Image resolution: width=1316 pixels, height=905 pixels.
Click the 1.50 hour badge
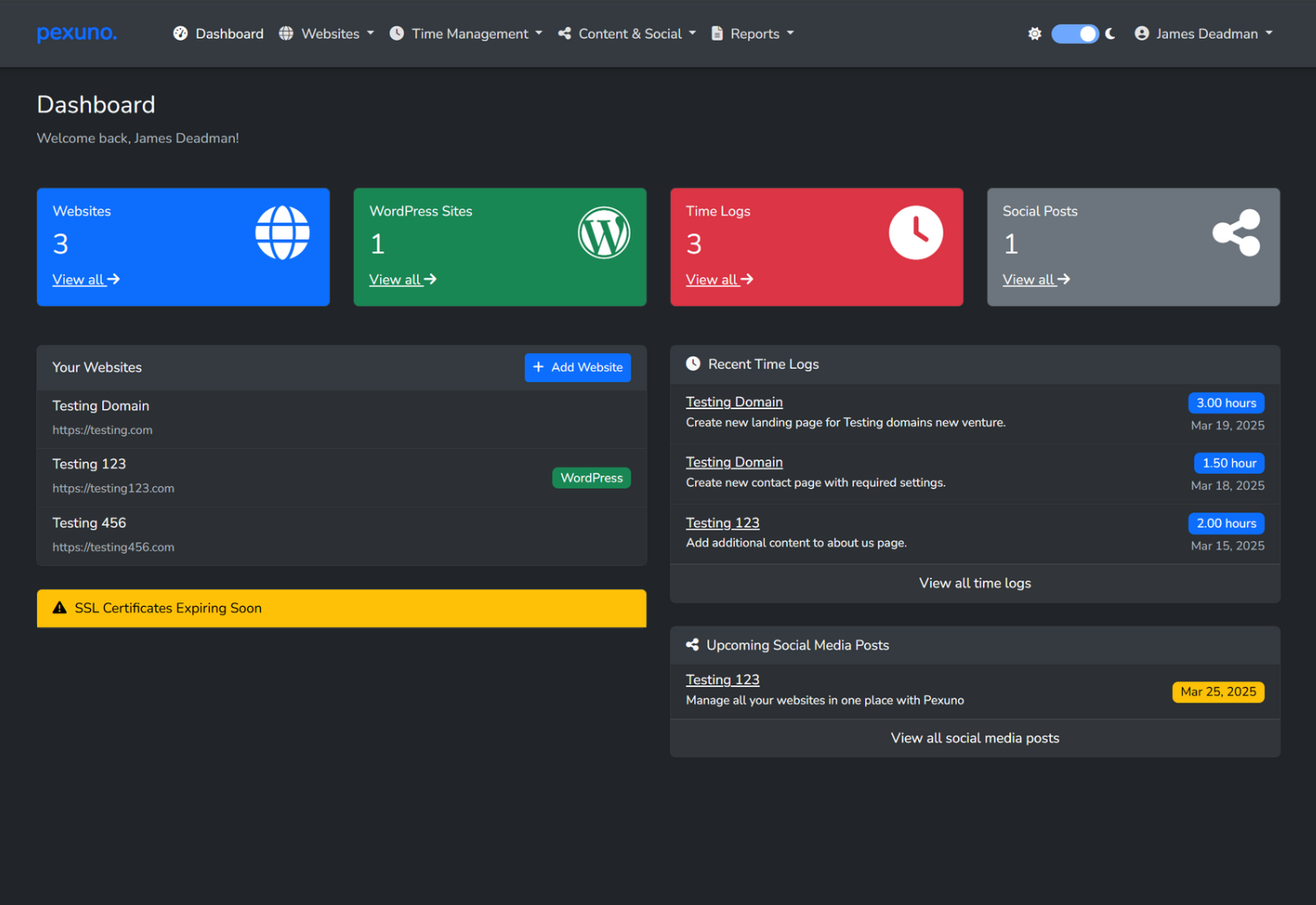1230,463
